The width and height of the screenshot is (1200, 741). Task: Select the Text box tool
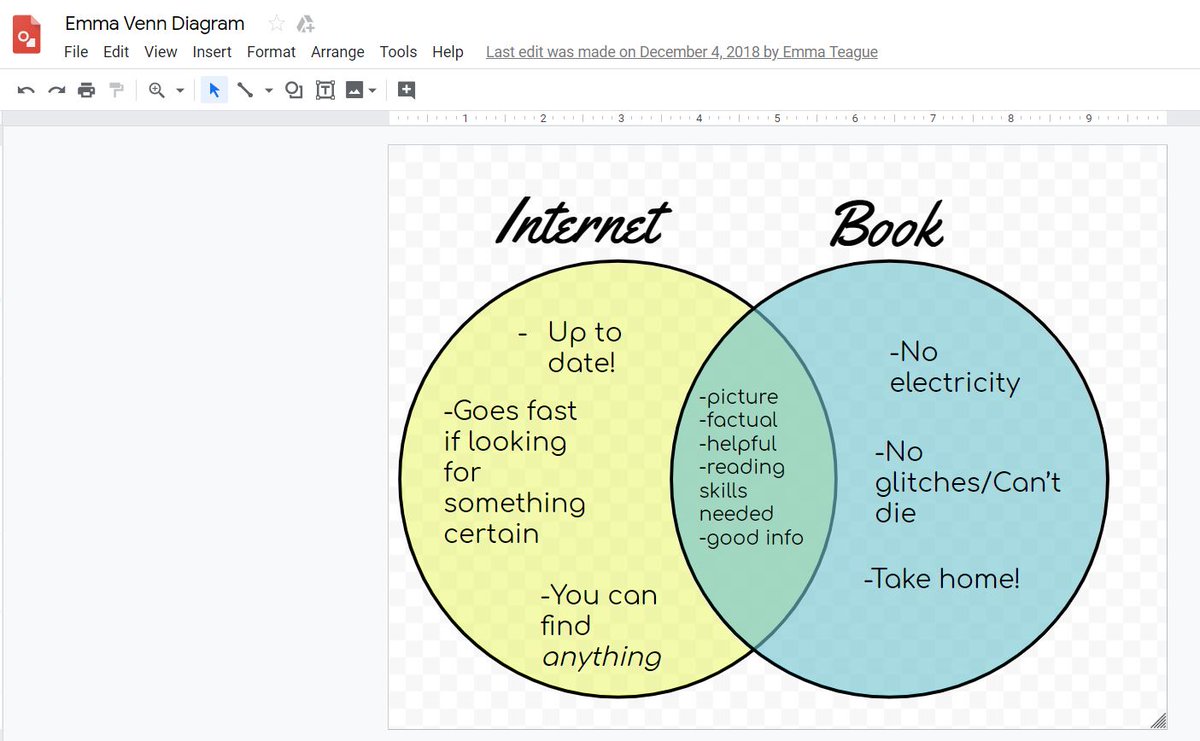325,90
